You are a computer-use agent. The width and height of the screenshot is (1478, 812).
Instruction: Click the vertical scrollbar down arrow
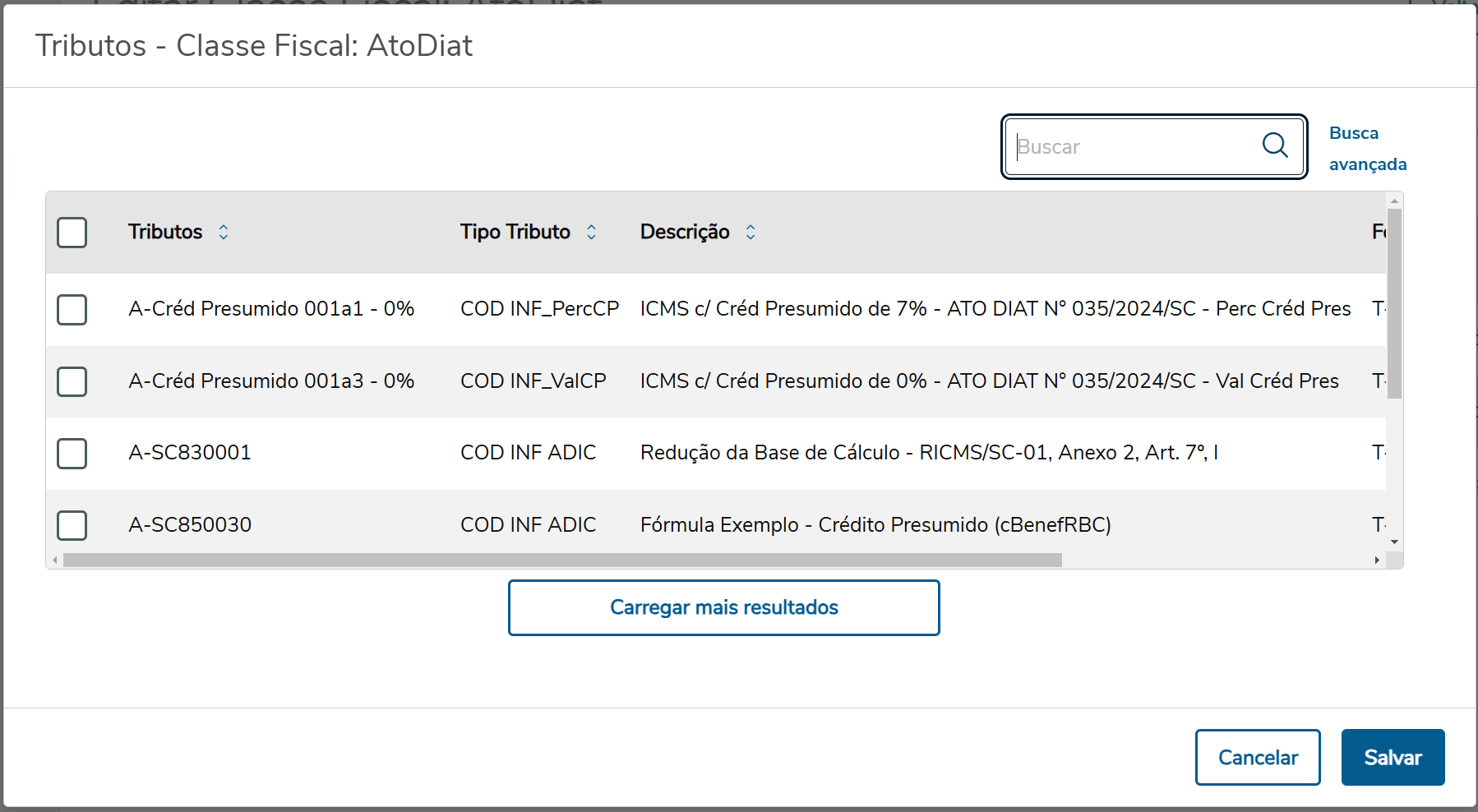point(1394,542)
